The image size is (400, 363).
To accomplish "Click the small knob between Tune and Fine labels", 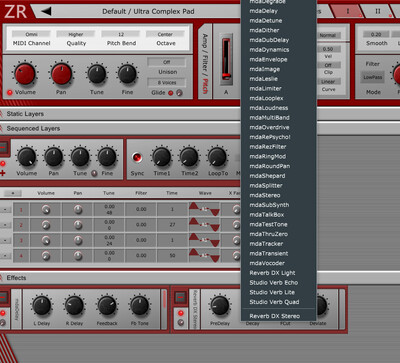I will pyautogui.click(x=94, y=173).
